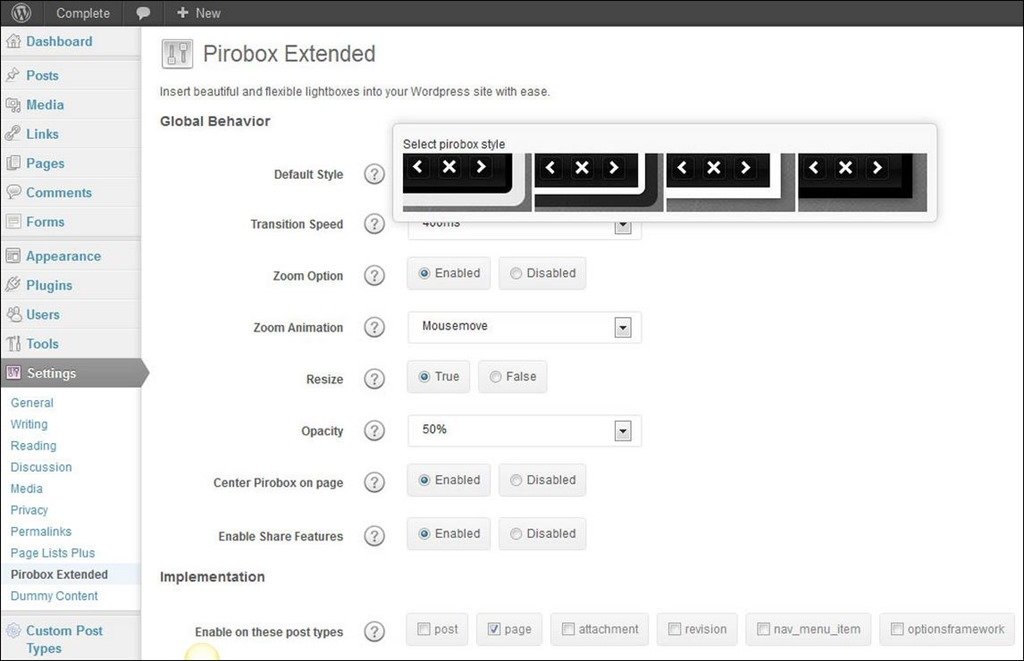Click Complete site name in admin bar

point(83,13)
